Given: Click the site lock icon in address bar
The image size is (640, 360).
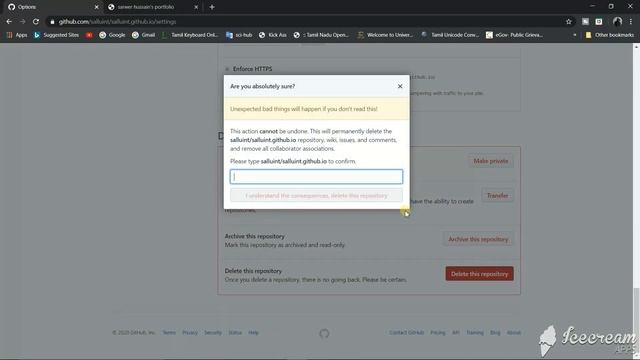Looking at the screenshot, I should coord(52,22).
